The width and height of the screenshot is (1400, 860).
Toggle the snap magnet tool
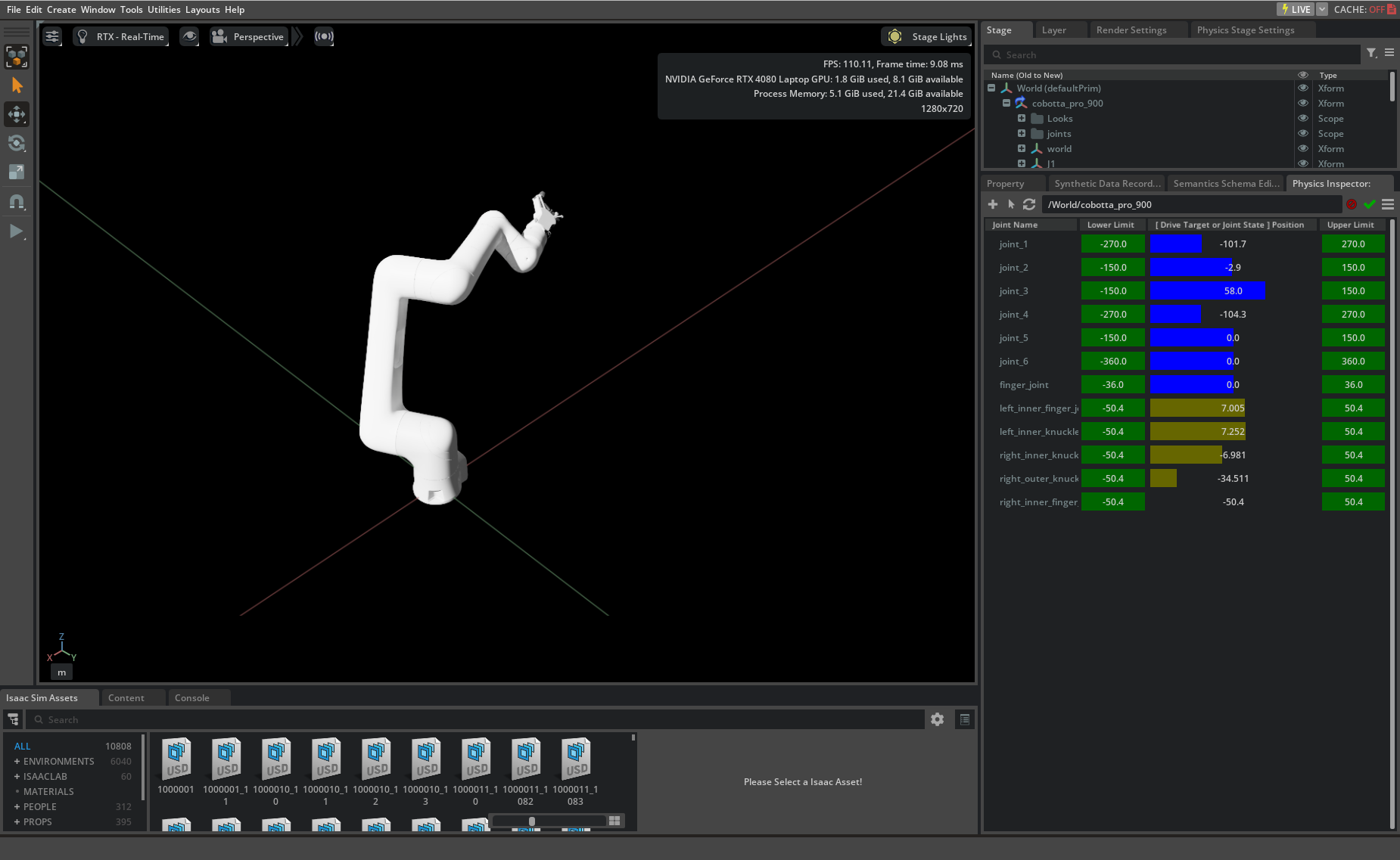tap(17, 202)
